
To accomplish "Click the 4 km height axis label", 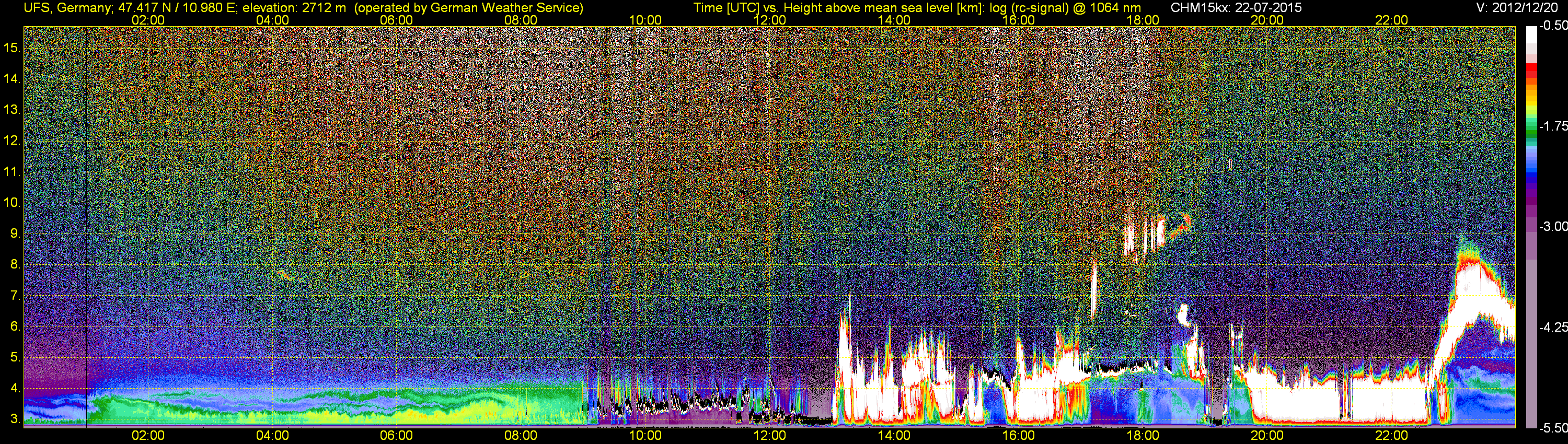I will [15, 388].
